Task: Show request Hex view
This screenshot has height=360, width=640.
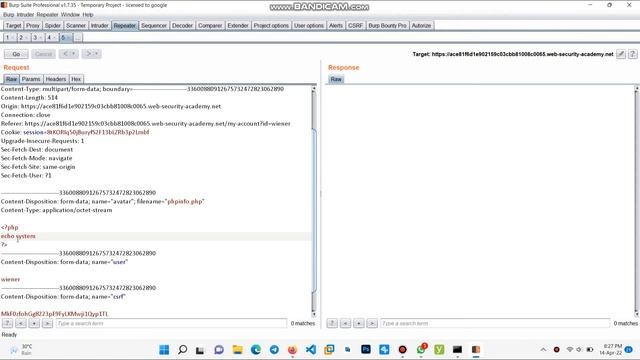Action: 76,79
